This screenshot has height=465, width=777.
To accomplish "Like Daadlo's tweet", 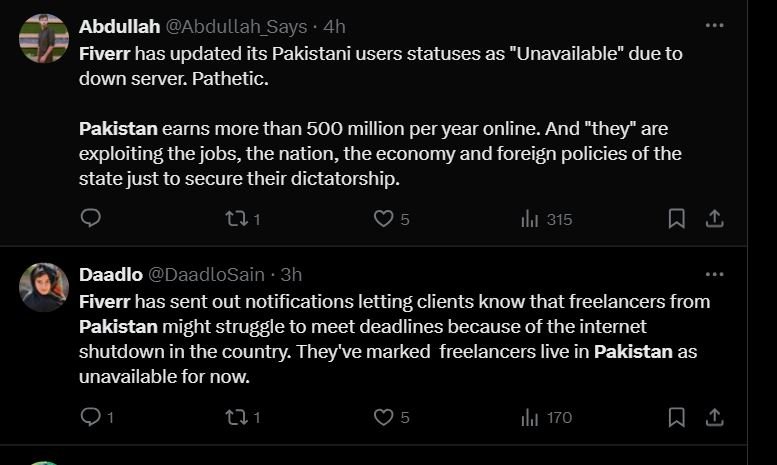I will pos(384,417).
